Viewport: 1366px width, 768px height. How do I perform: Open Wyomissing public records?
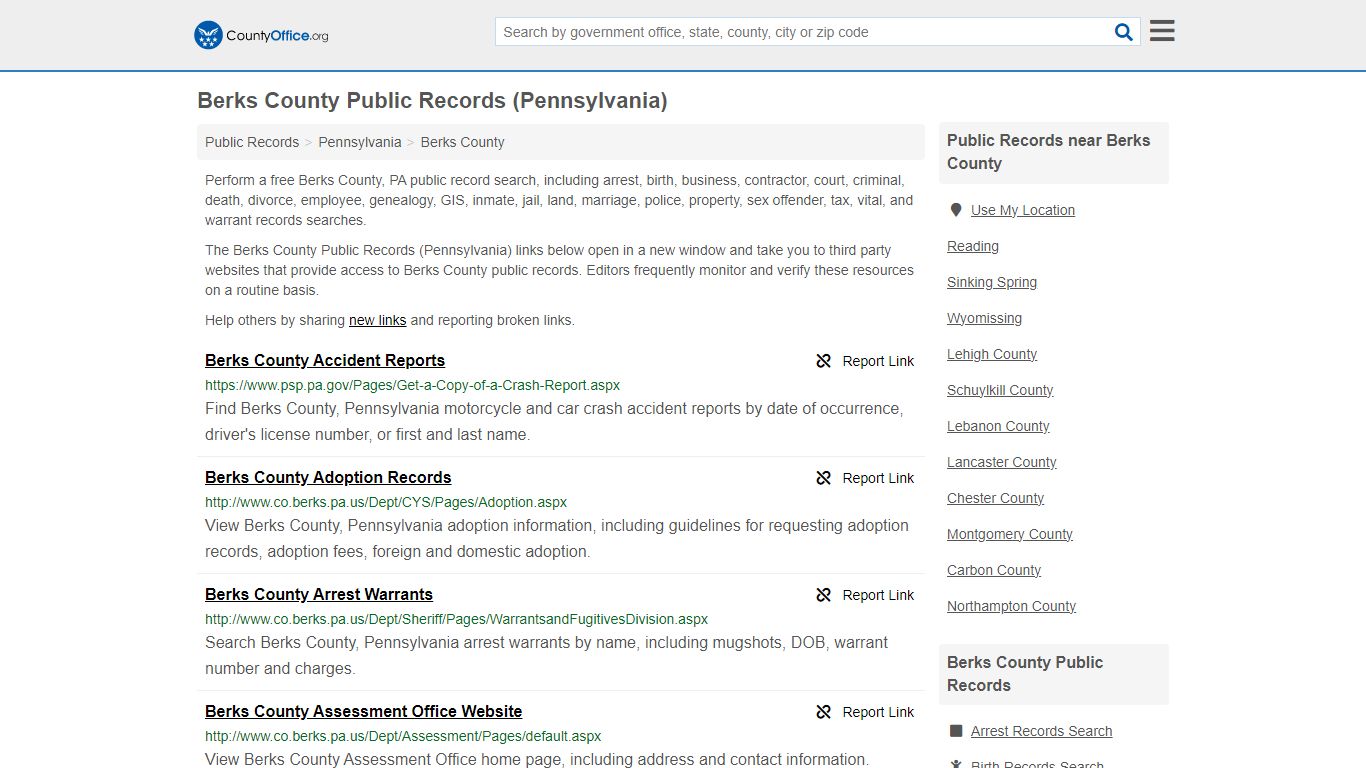pos(984,318)
